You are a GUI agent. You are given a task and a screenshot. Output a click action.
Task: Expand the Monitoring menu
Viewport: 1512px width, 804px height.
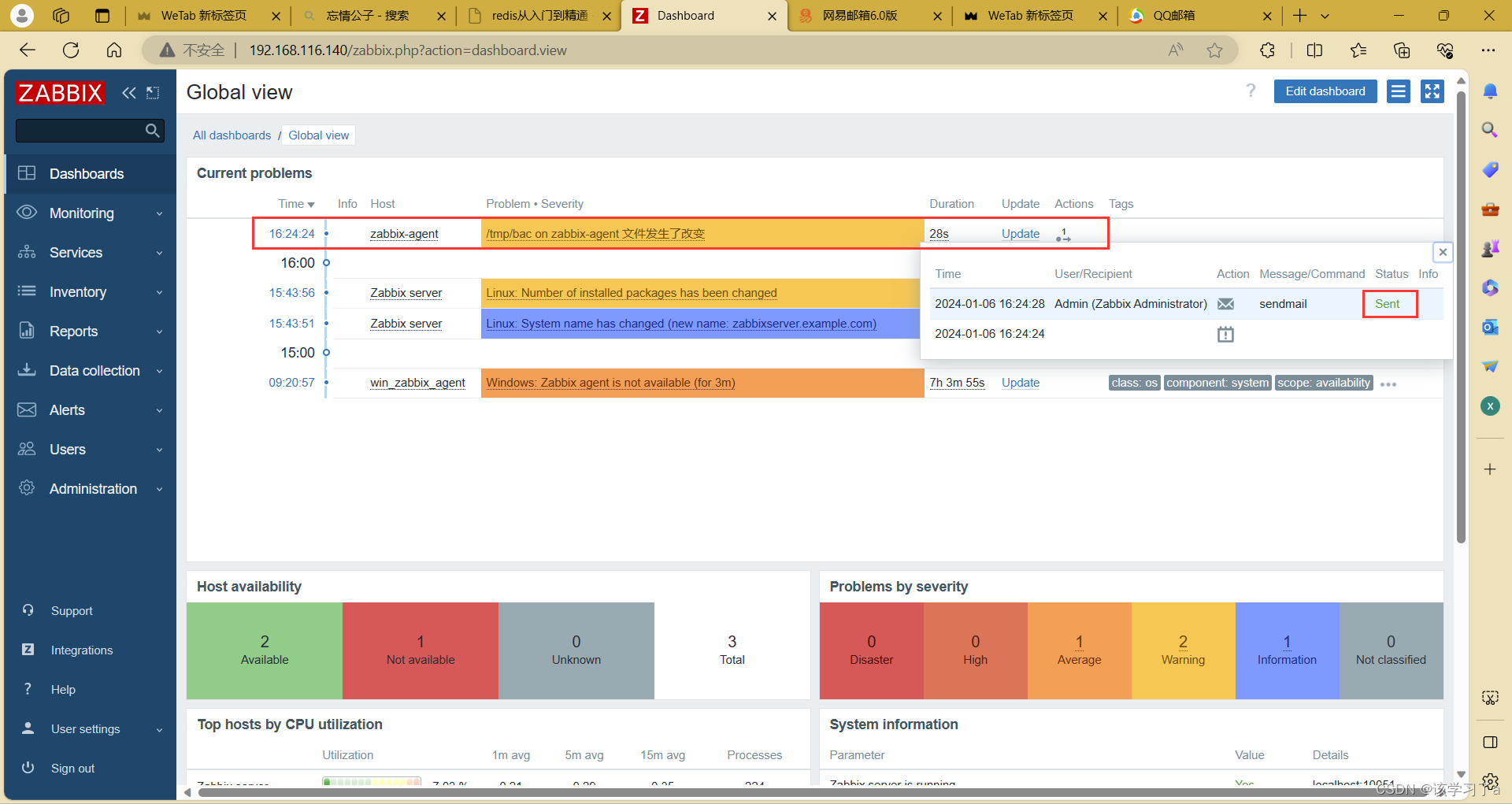click(x=91, y=213)
